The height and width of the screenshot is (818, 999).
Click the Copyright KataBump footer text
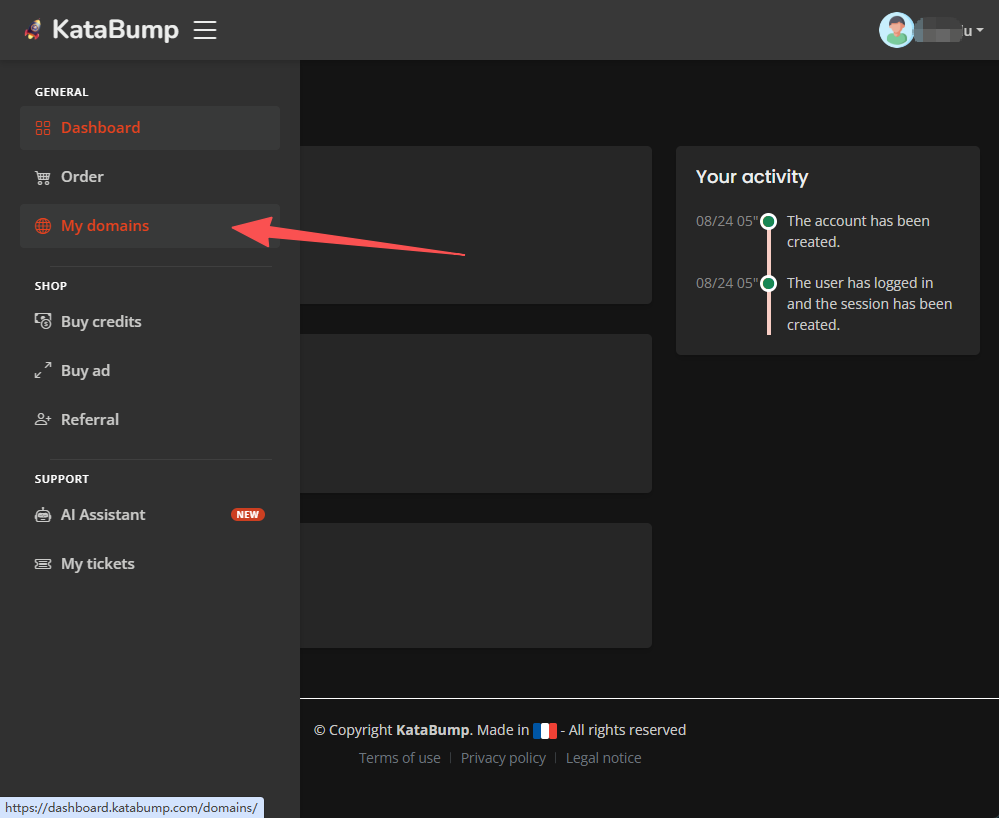[x=393, y=730]
